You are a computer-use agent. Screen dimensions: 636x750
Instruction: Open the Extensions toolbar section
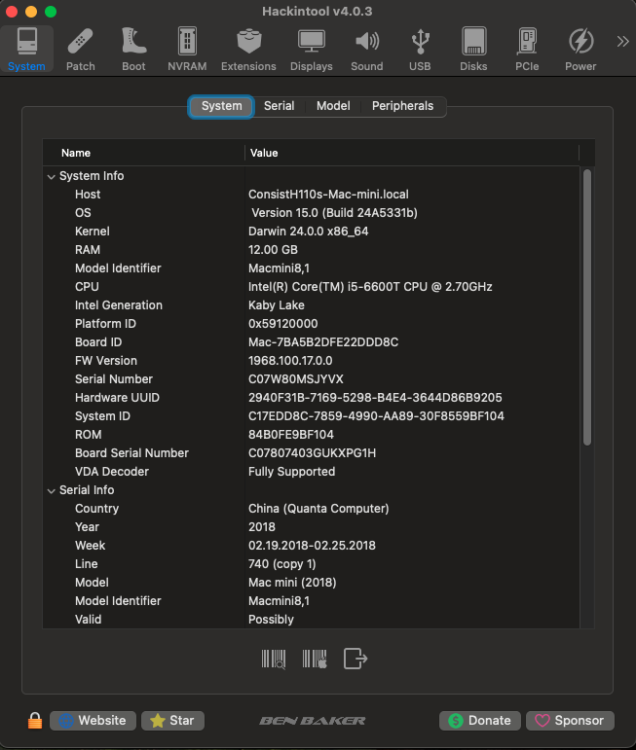pos(248,50)
